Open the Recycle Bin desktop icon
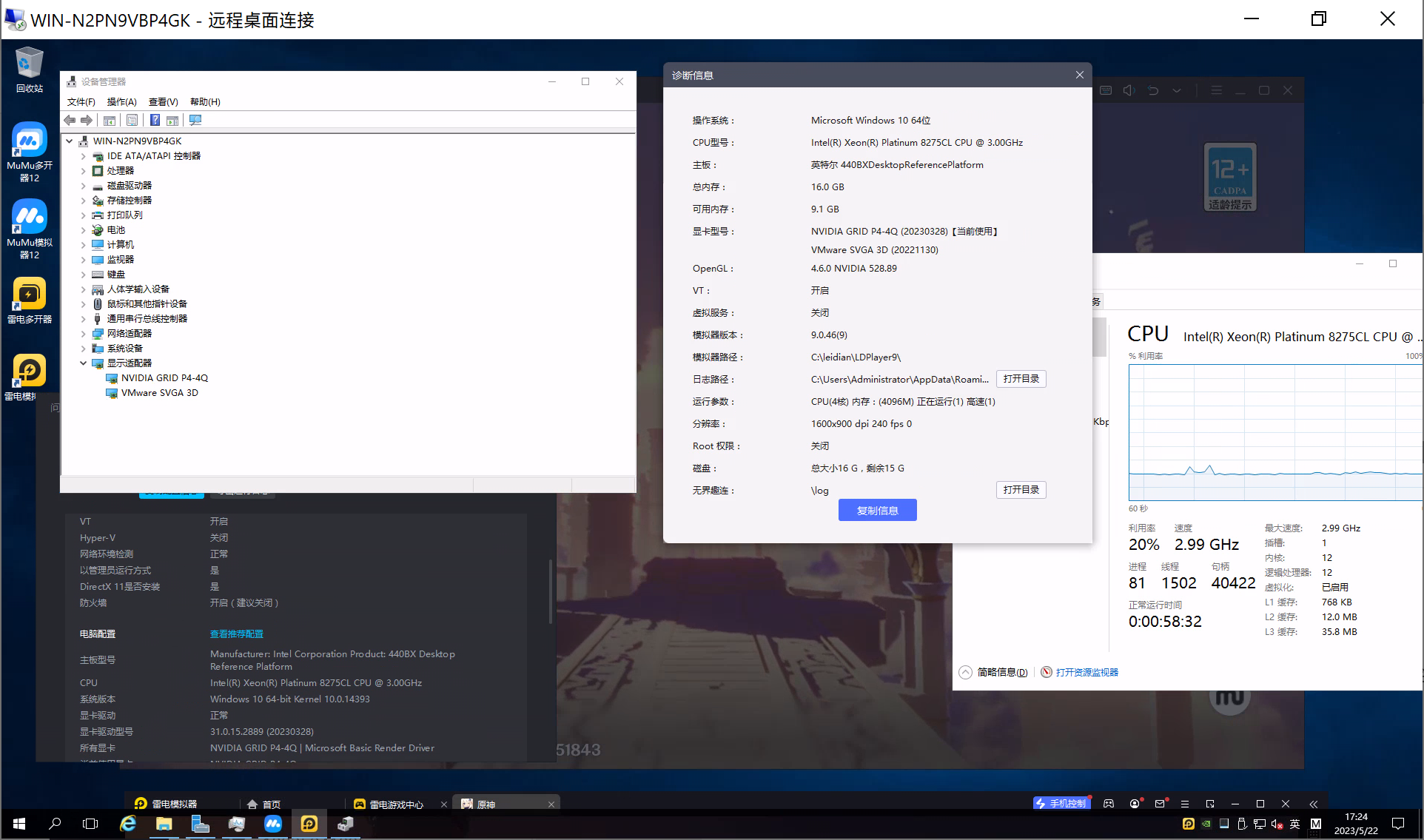1424x840 pixels. 30,70
